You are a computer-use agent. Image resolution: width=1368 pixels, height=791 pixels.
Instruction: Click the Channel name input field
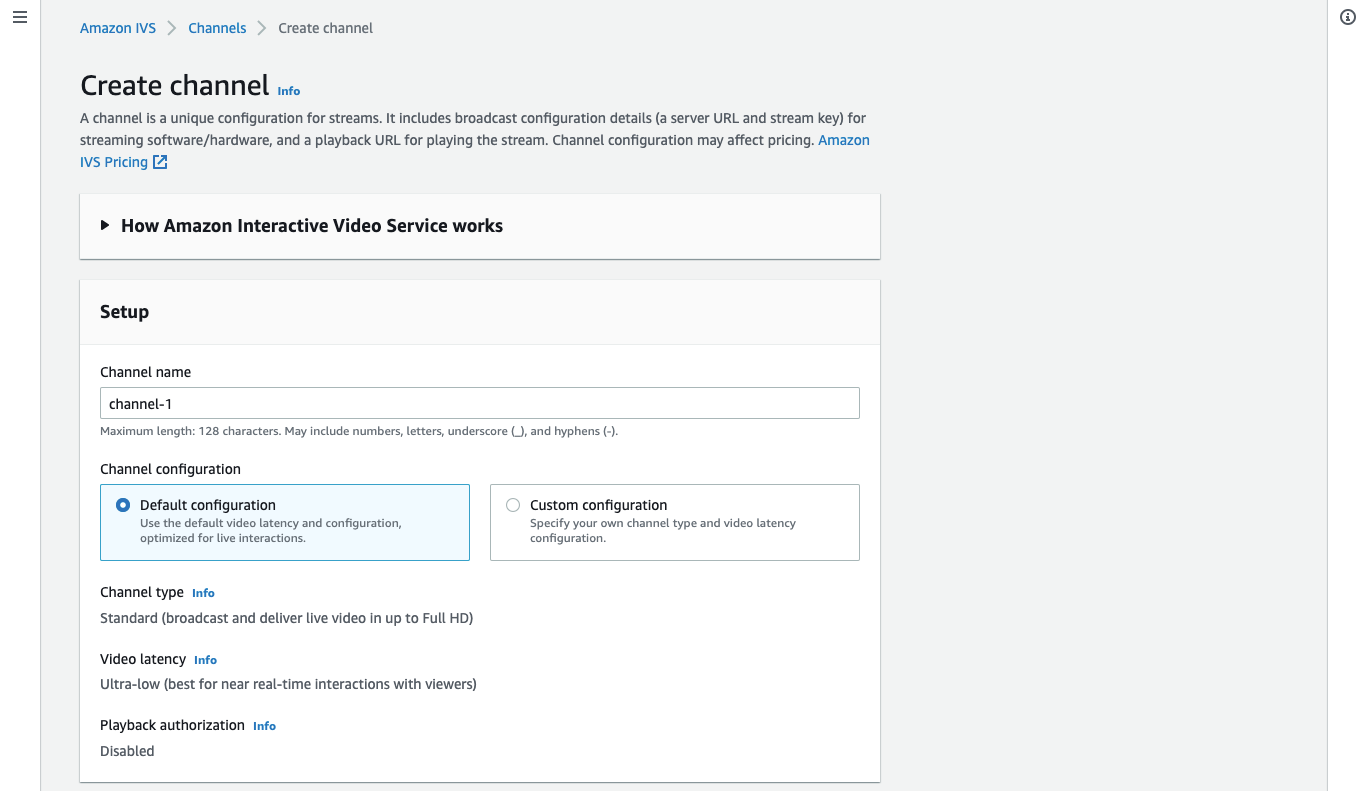(x=480, y=403)
